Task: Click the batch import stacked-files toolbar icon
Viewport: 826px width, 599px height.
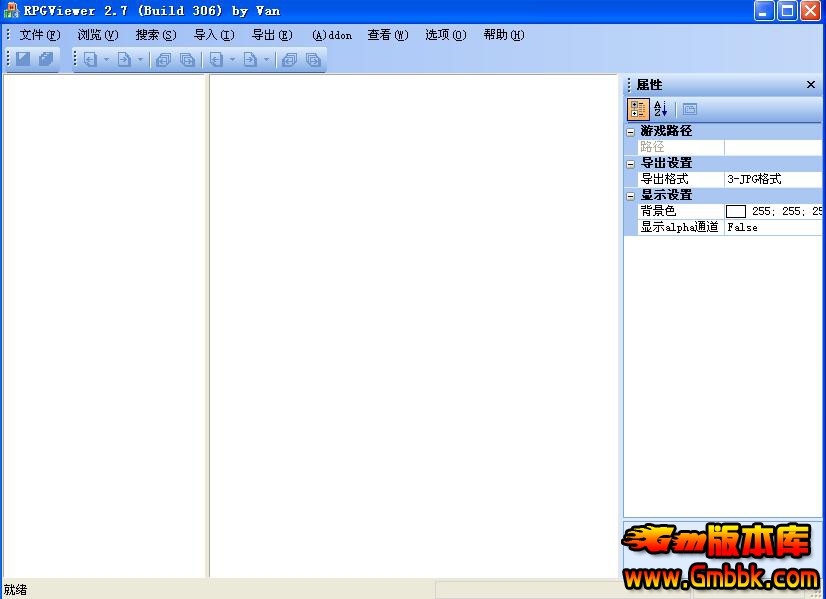Action: tap(162, 59)
